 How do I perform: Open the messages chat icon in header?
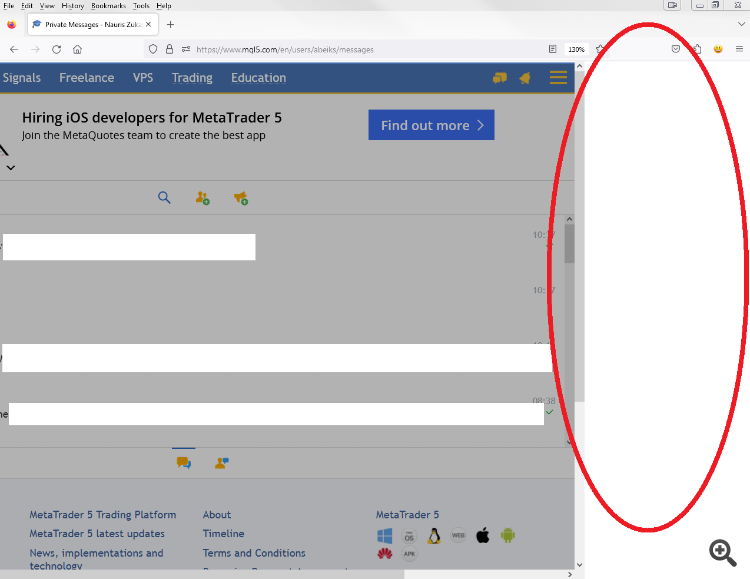pyautogui.click(x=500, y=78)
